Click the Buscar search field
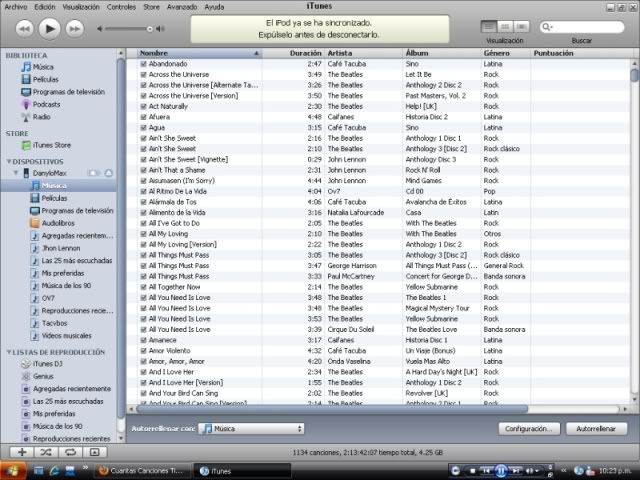This screenshot has width=640, height=480. tap(582, 27)
